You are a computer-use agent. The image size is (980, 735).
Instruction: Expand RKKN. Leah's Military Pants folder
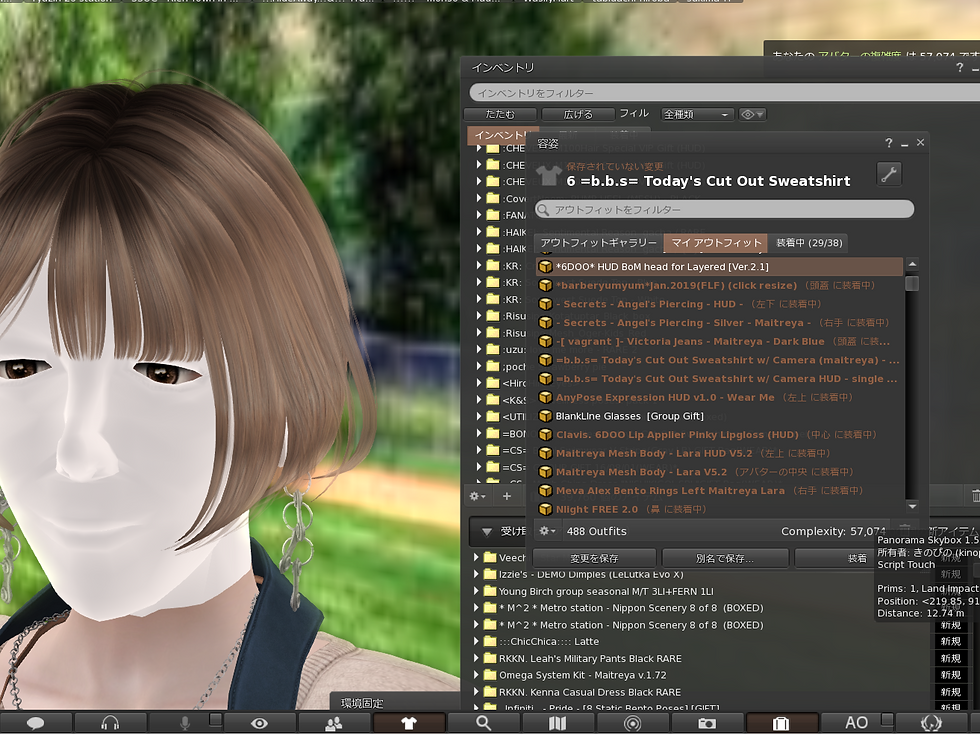pos(476,658)
